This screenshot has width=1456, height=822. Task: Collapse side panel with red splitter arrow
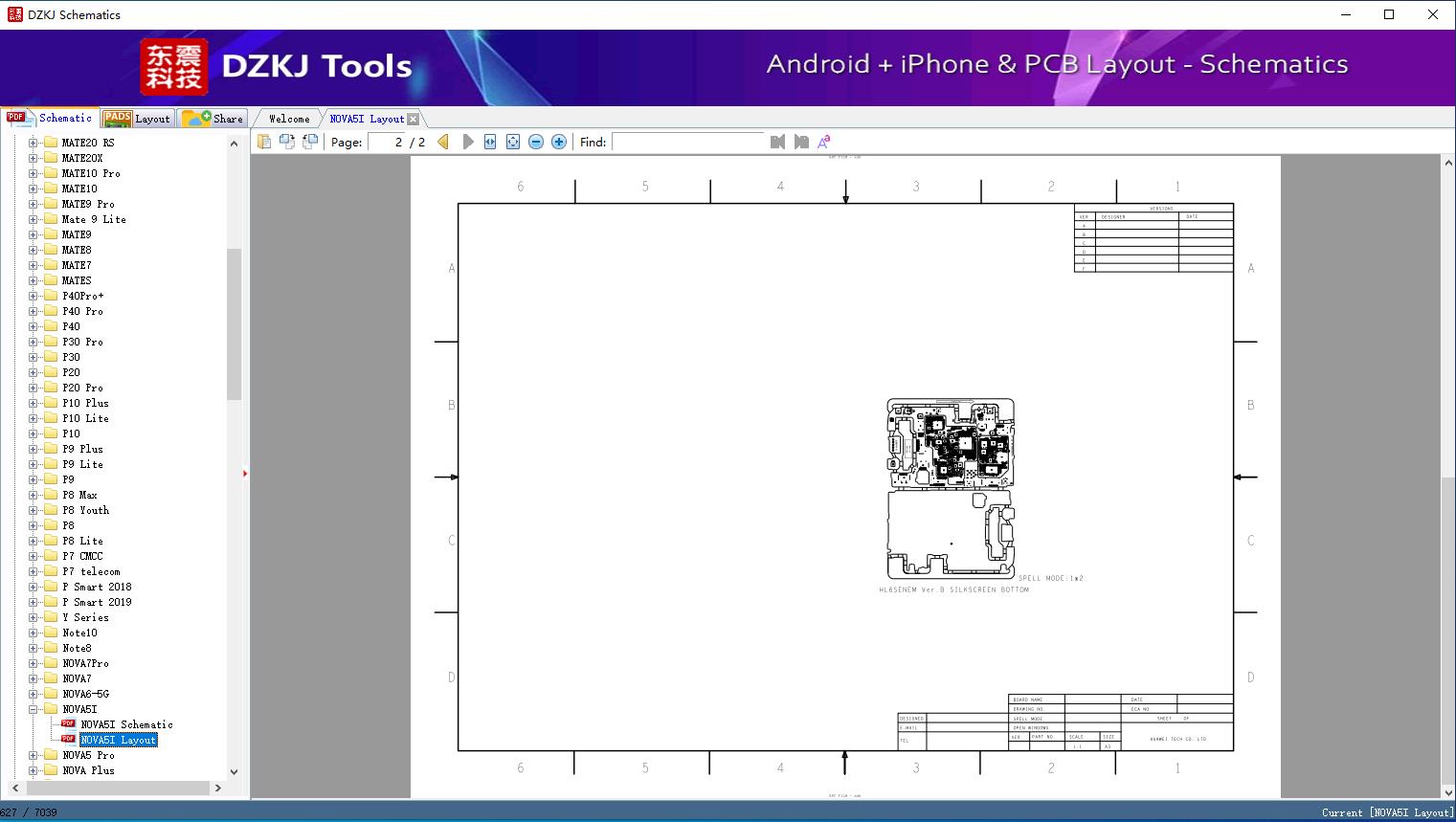pyautogui.click(x=245, y=474)
